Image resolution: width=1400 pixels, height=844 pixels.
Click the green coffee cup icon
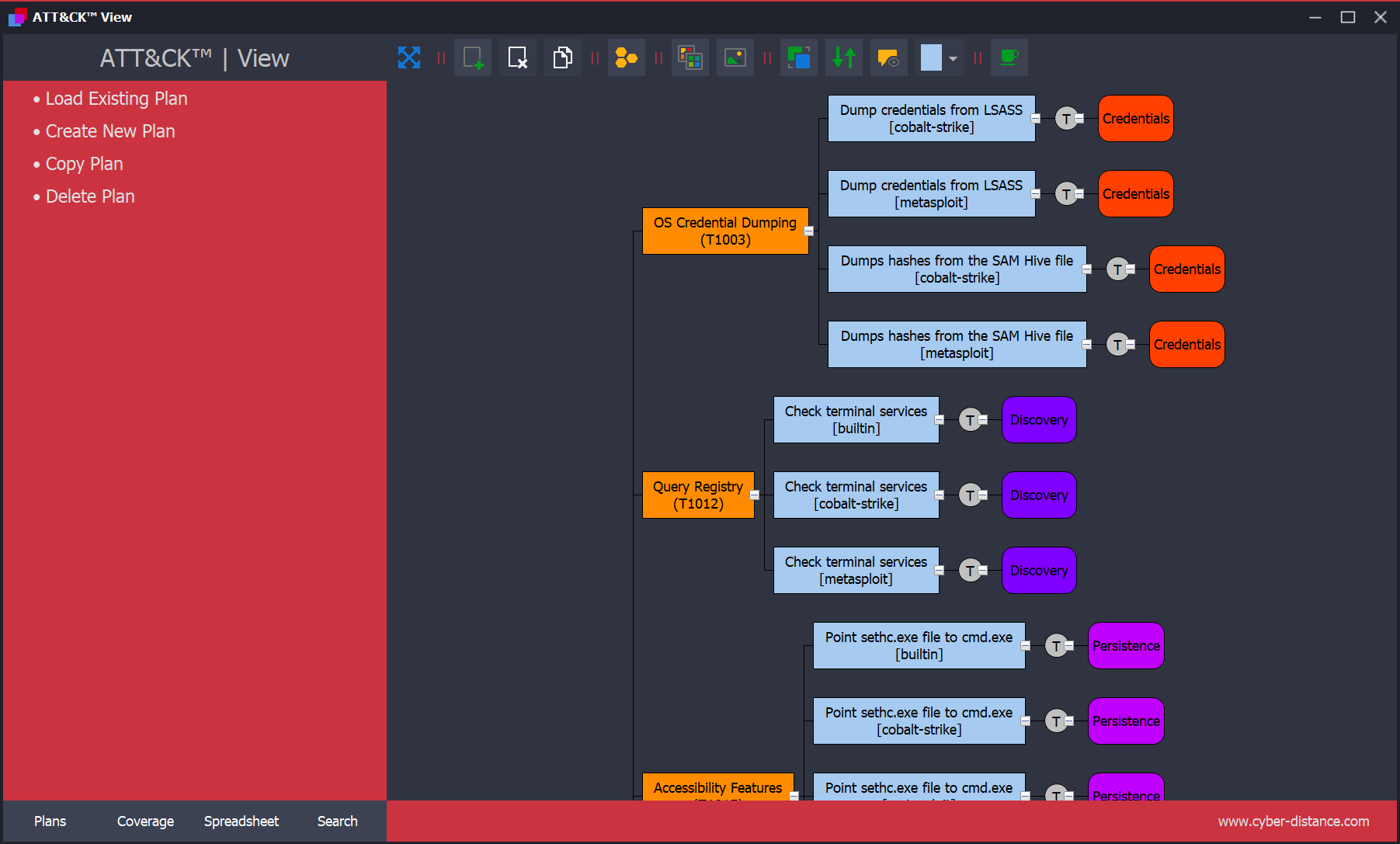(x=1009, y=57)
